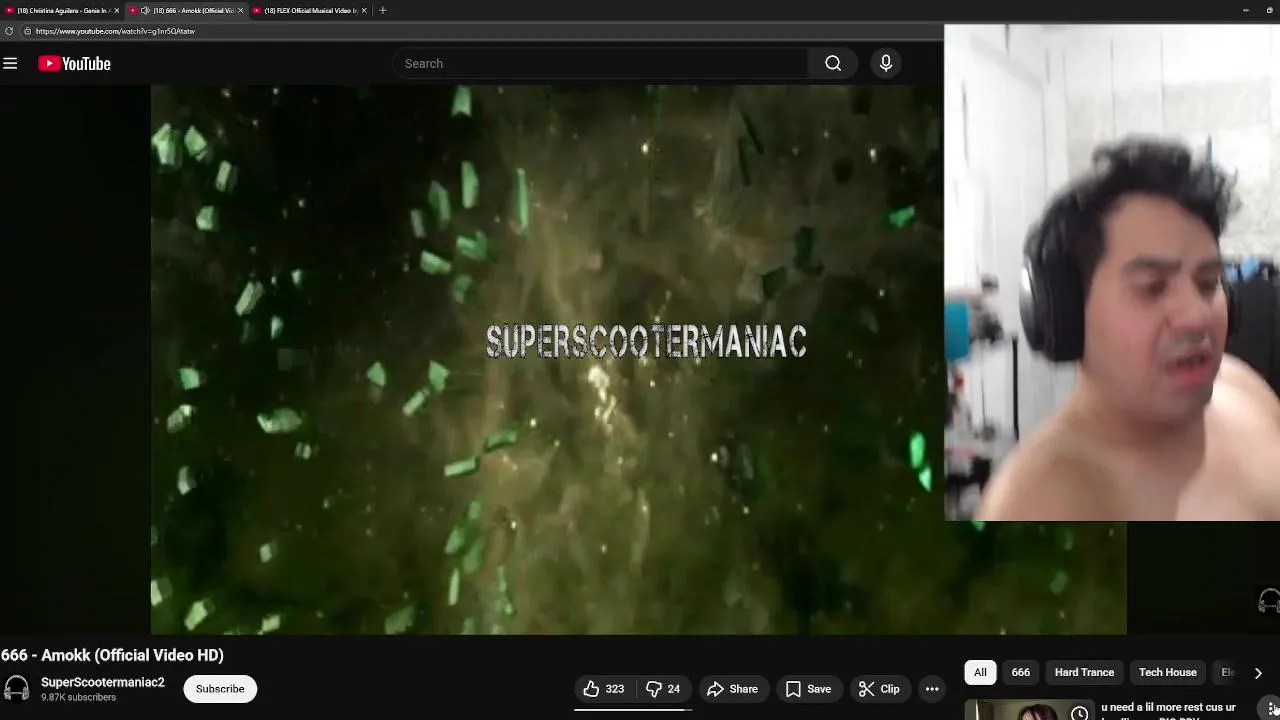The image size is (1280, 720).
Task: Save video to a playlist
Action: 808,689
